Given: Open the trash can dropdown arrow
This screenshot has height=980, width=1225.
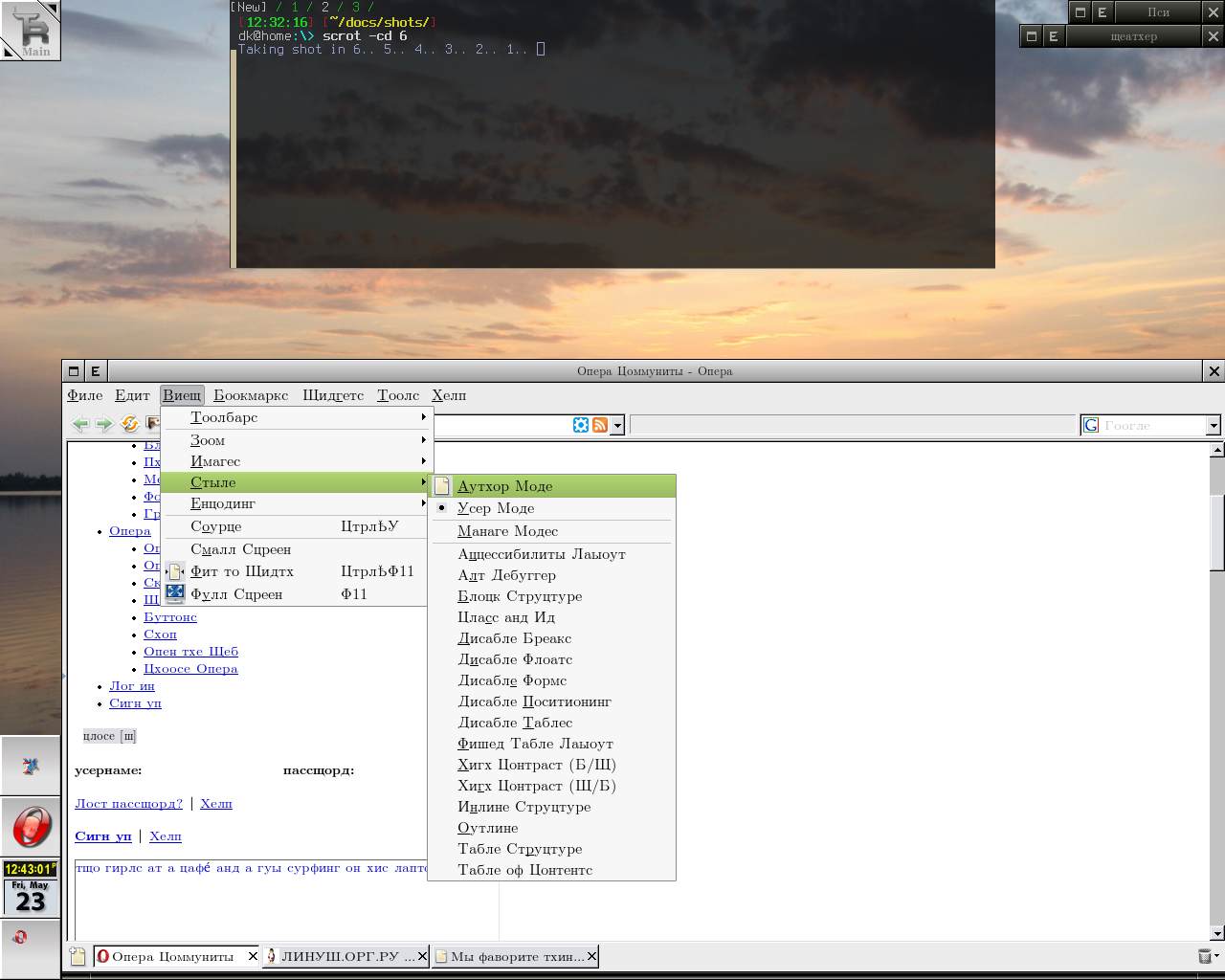Looking at the screenshot, I should pyautogui.click(x=1217, y=956).
